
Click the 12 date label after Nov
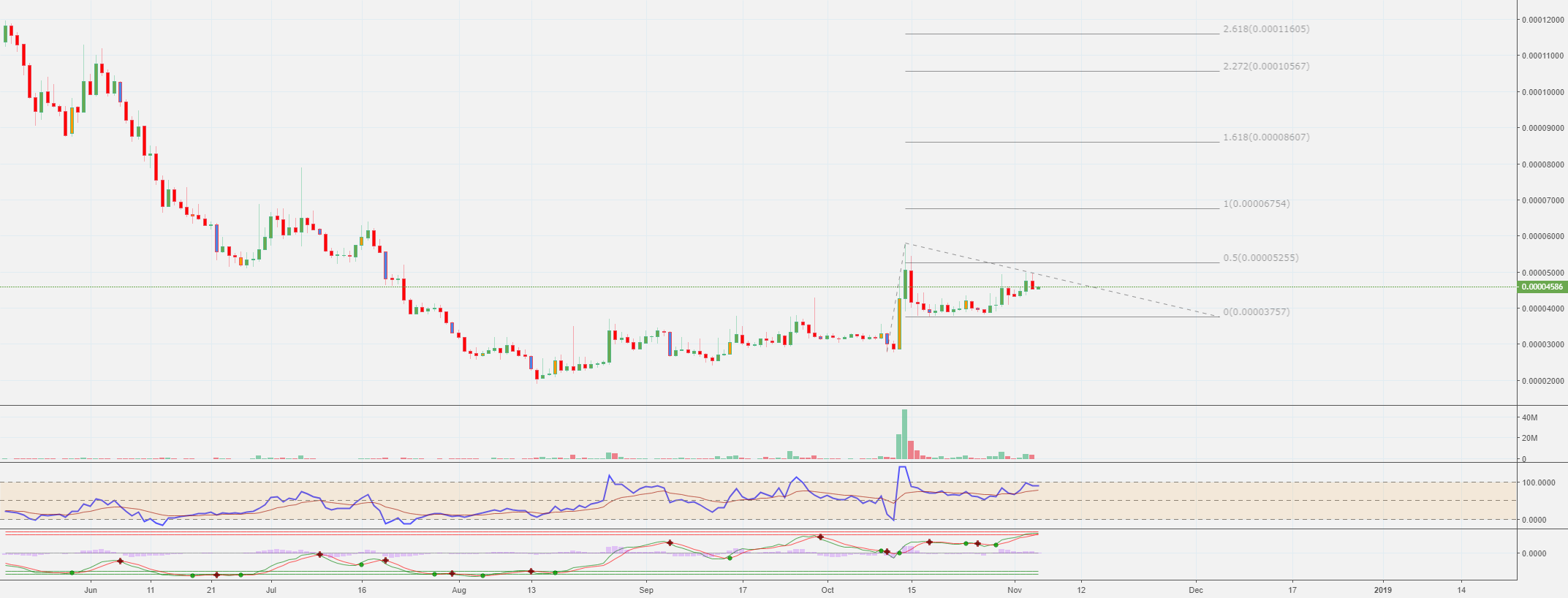pyautogui.click(x=1081, y=590)
